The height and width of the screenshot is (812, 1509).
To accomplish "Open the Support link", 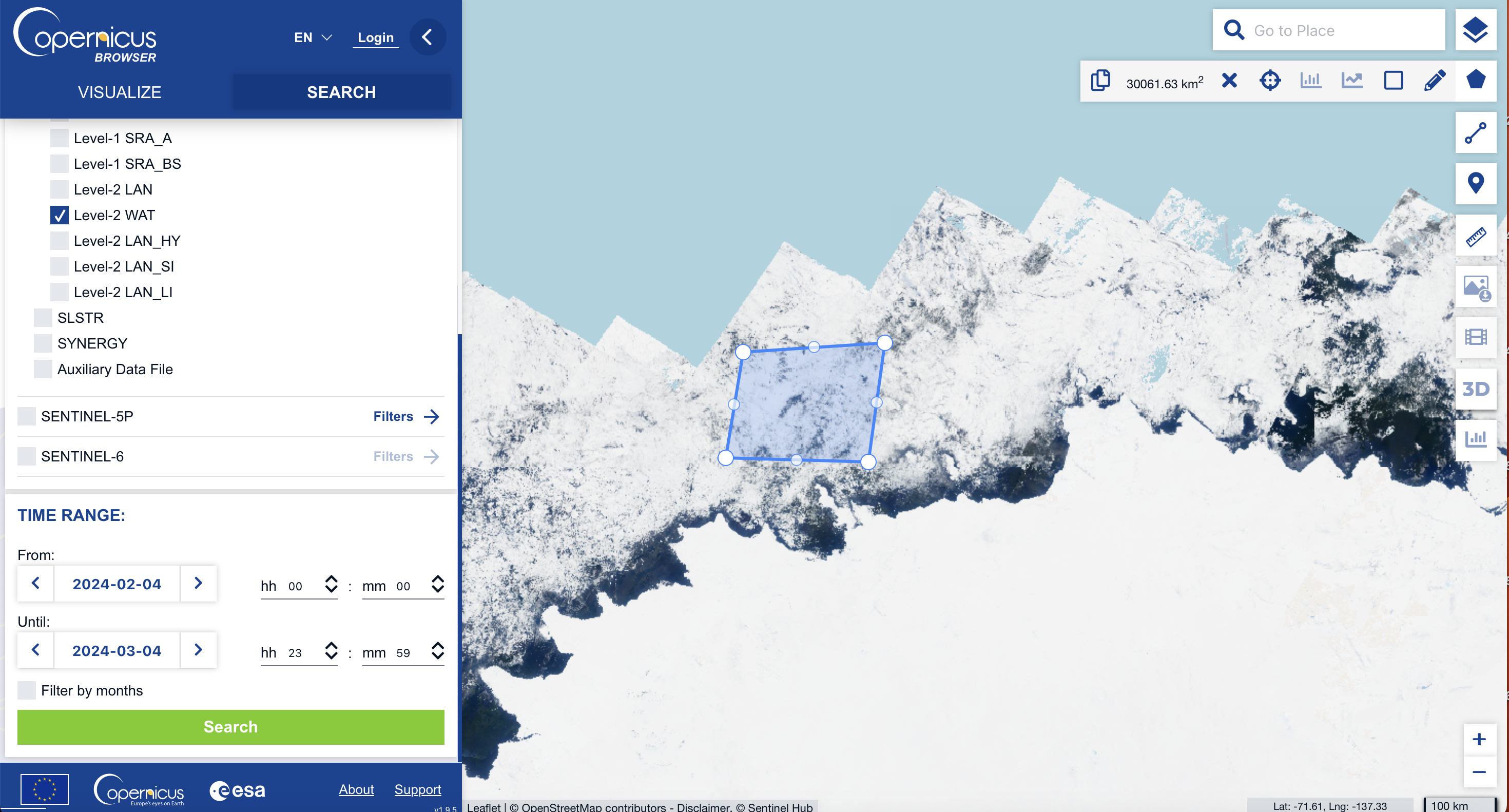I will coord(418,789).
